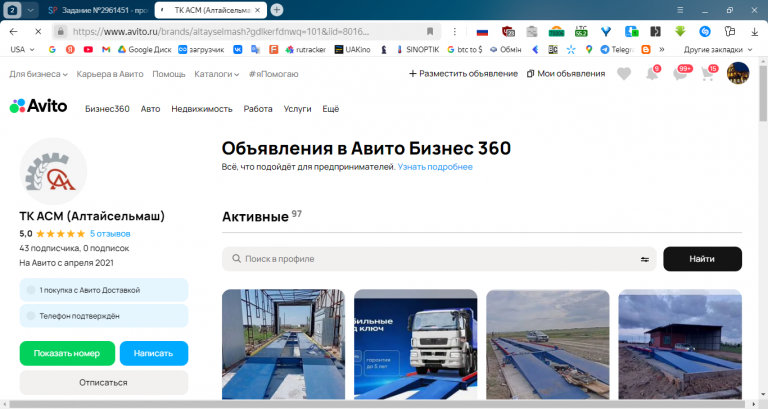Open Avito shopping cart icon
The image size is (768, 409).
pos(708,74)
